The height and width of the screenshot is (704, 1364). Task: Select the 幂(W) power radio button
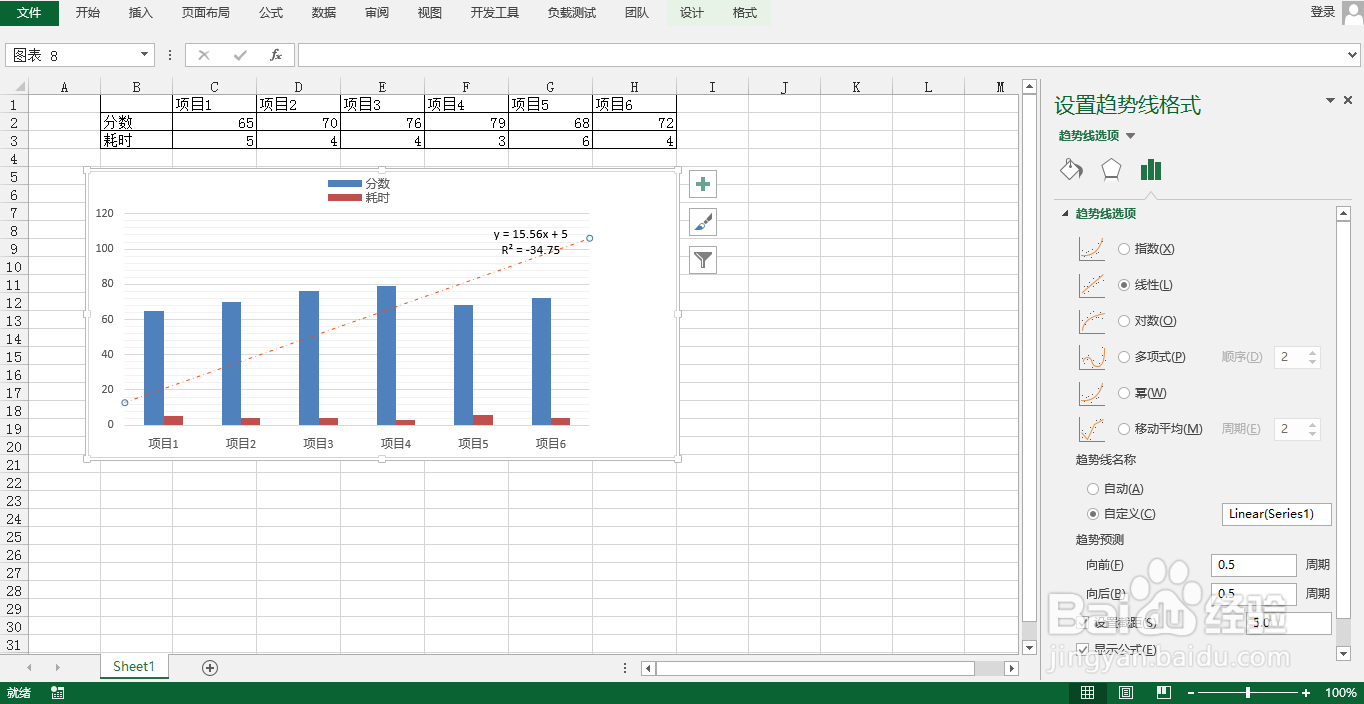tap(1124, 393)
